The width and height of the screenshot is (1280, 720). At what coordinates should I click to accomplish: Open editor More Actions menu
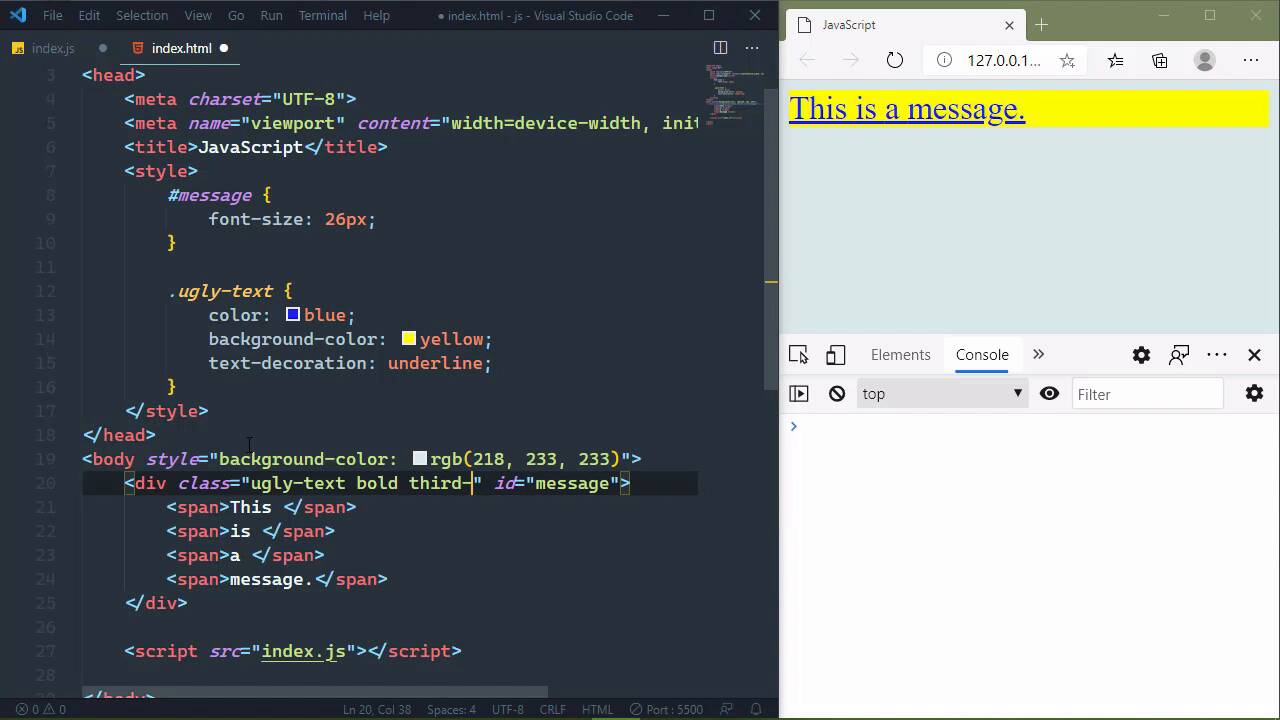[x=752, y=48]
